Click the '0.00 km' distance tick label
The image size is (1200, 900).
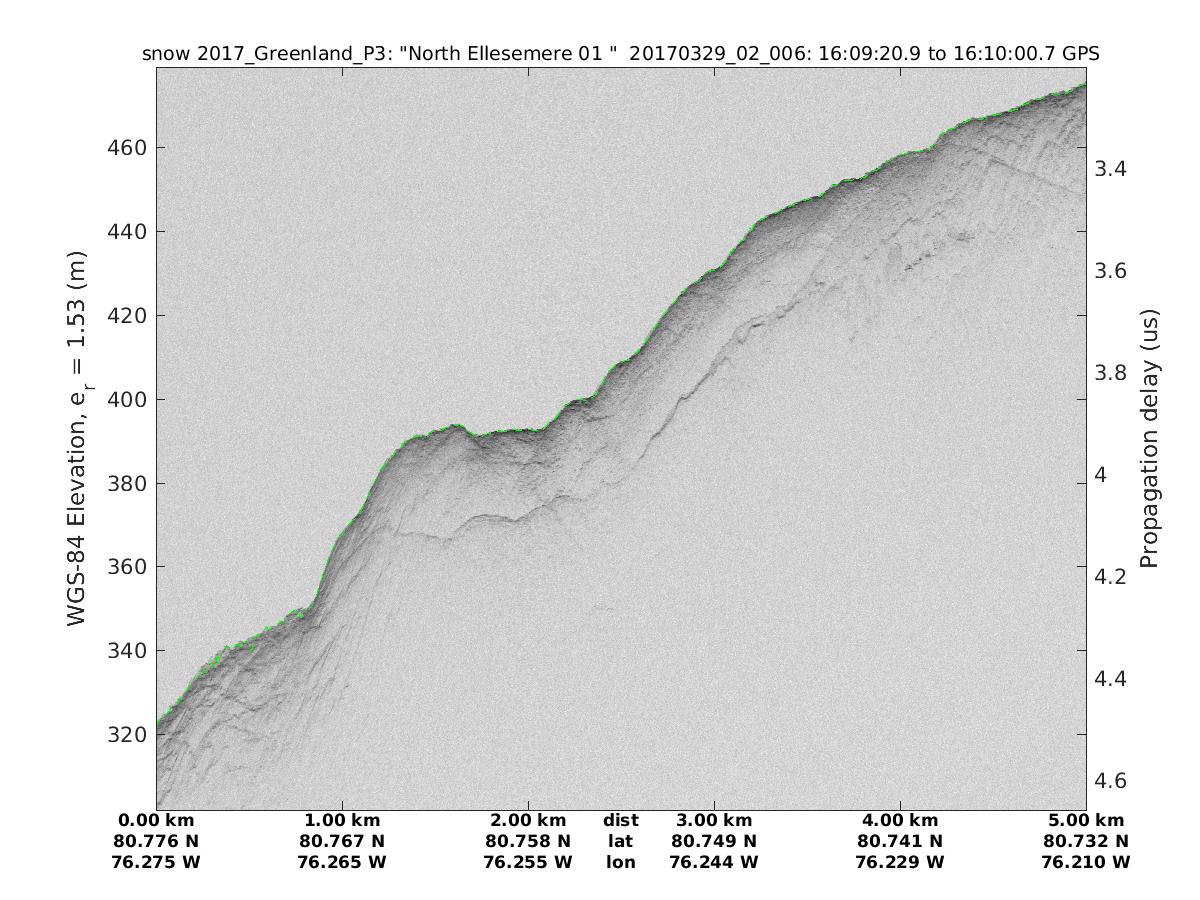157,821
